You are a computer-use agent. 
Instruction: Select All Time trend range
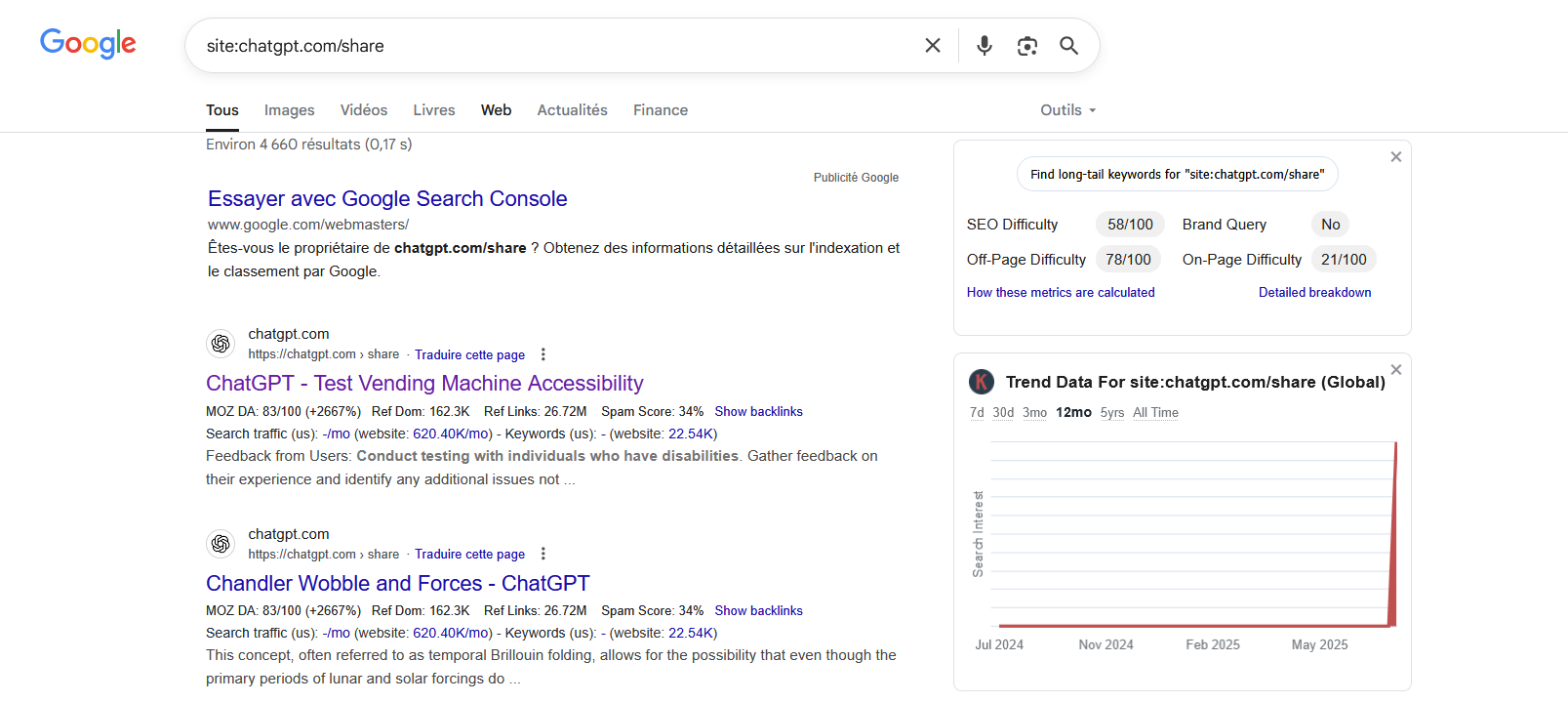tap(1156, 412)
